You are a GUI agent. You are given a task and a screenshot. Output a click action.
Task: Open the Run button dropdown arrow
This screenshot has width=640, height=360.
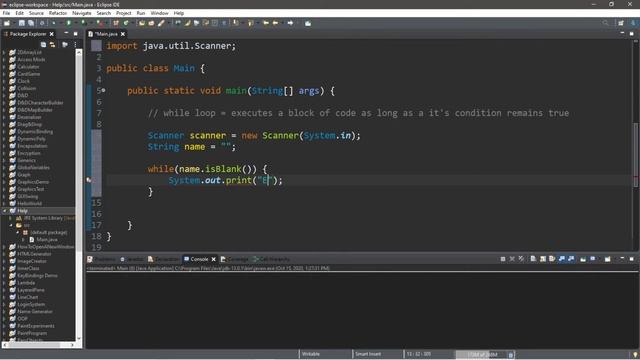pyautogui.click(x=75, y=23)
